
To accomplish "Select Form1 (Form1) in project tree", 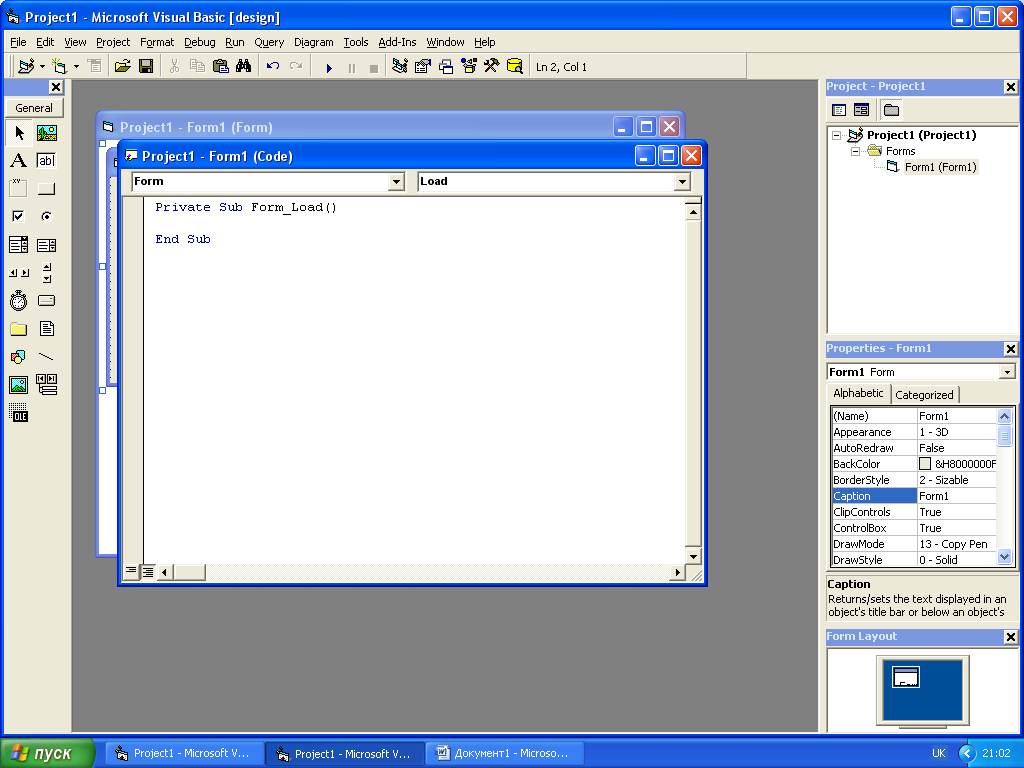I will (940, 167).
